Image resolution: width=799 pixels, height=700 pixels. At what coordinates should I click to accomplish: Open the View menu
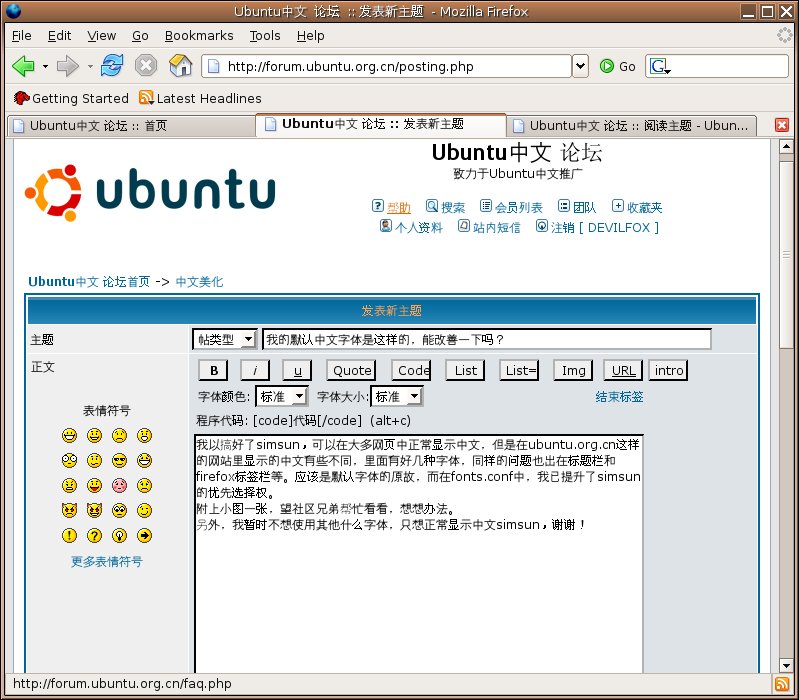(x=101, y=36)
